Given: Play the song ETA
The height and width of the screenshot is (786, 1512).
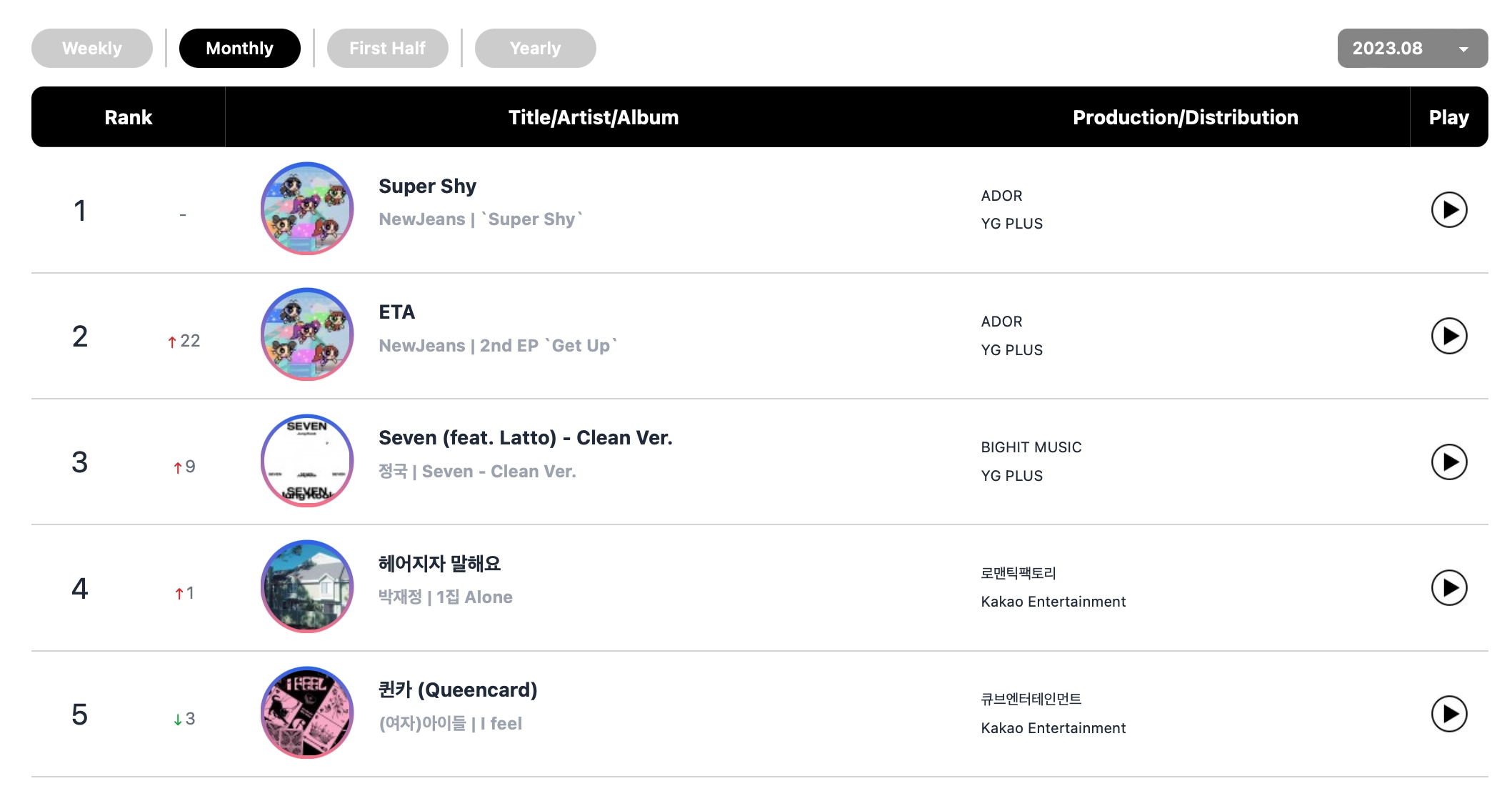Looking at the screenshot, I should pyautogui.click(x=1448, y=336).
